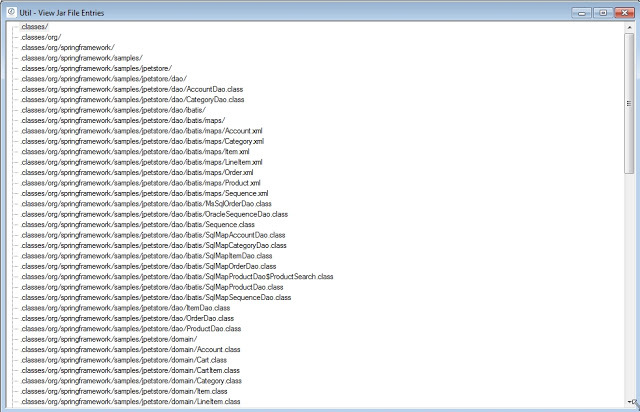Click the app icon in the title bar

coord(9,11)
